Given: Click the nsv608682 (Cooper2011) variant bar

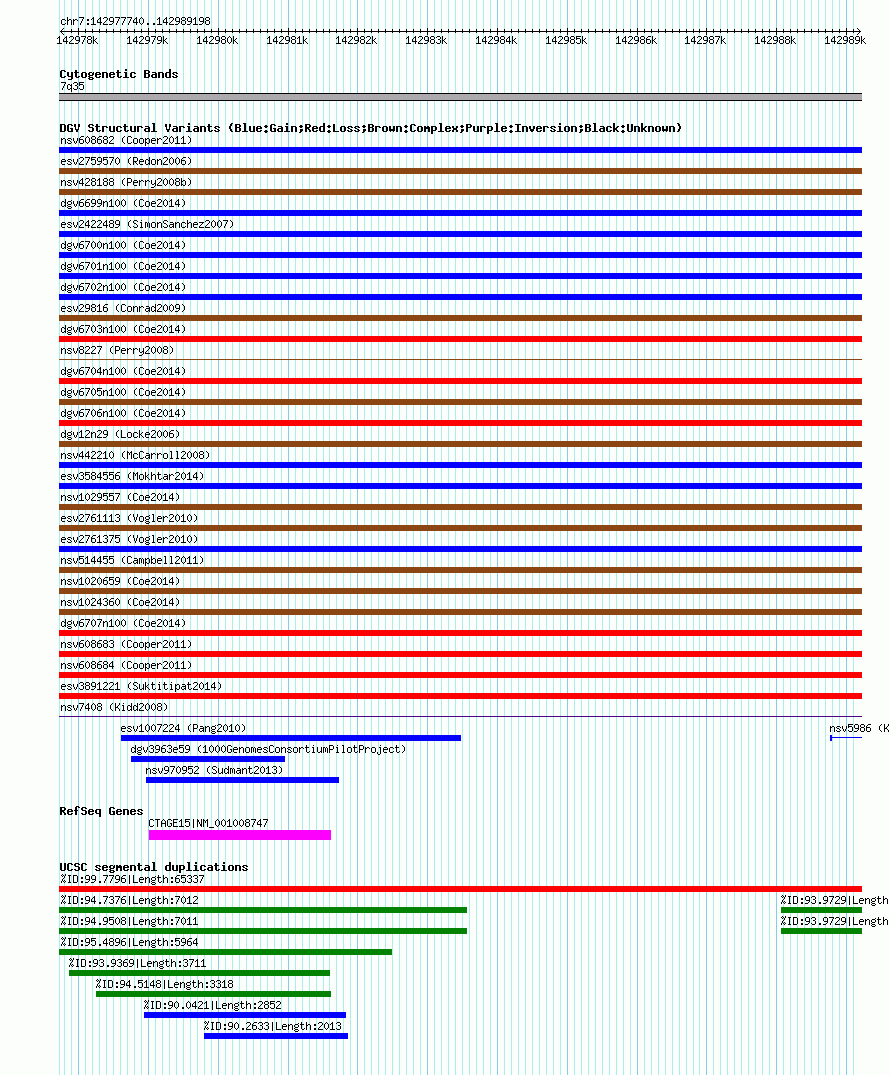Looking at the screenshot, I should (x=460, y=150).
